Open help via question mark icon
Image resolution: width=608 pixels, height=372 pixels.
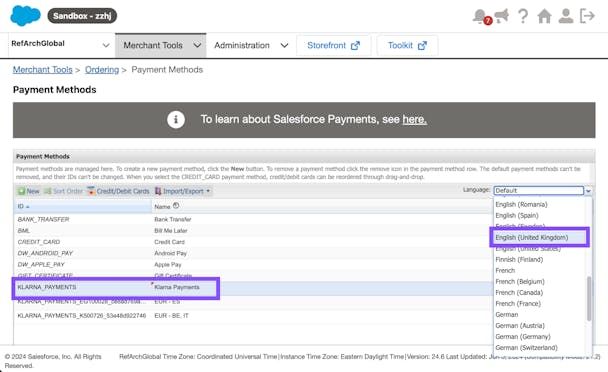(523, 16)
